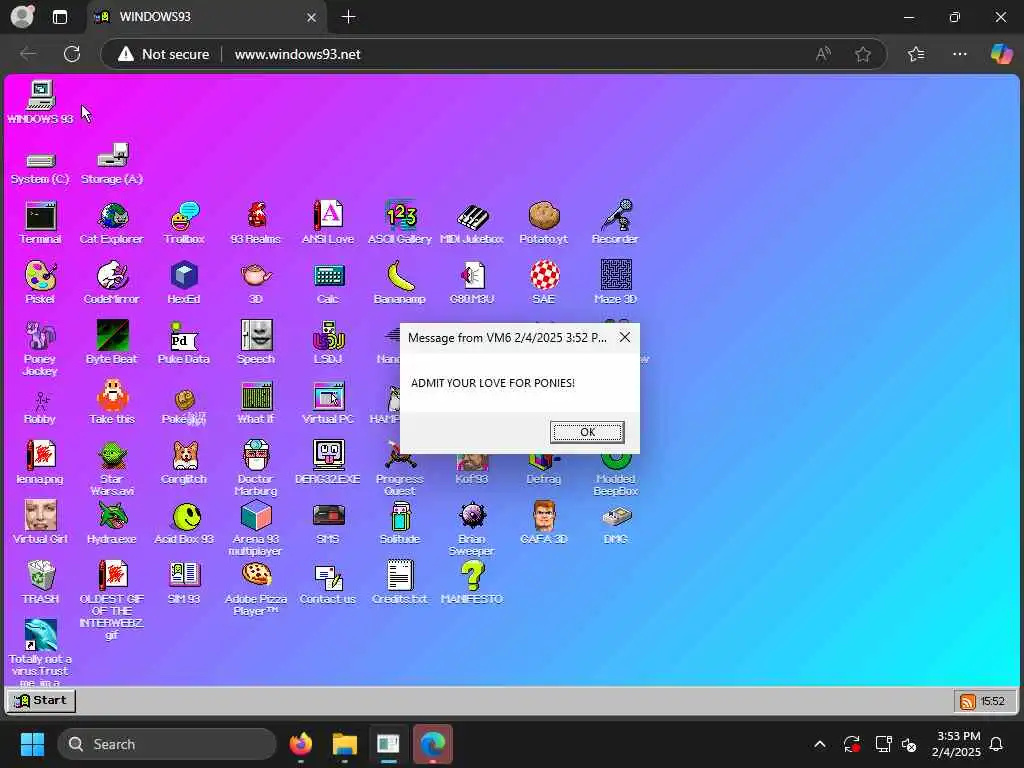The image size is (1024, 768).
Task: Click OK in the VM6 message dialog
Action: (x=587, y=432)
